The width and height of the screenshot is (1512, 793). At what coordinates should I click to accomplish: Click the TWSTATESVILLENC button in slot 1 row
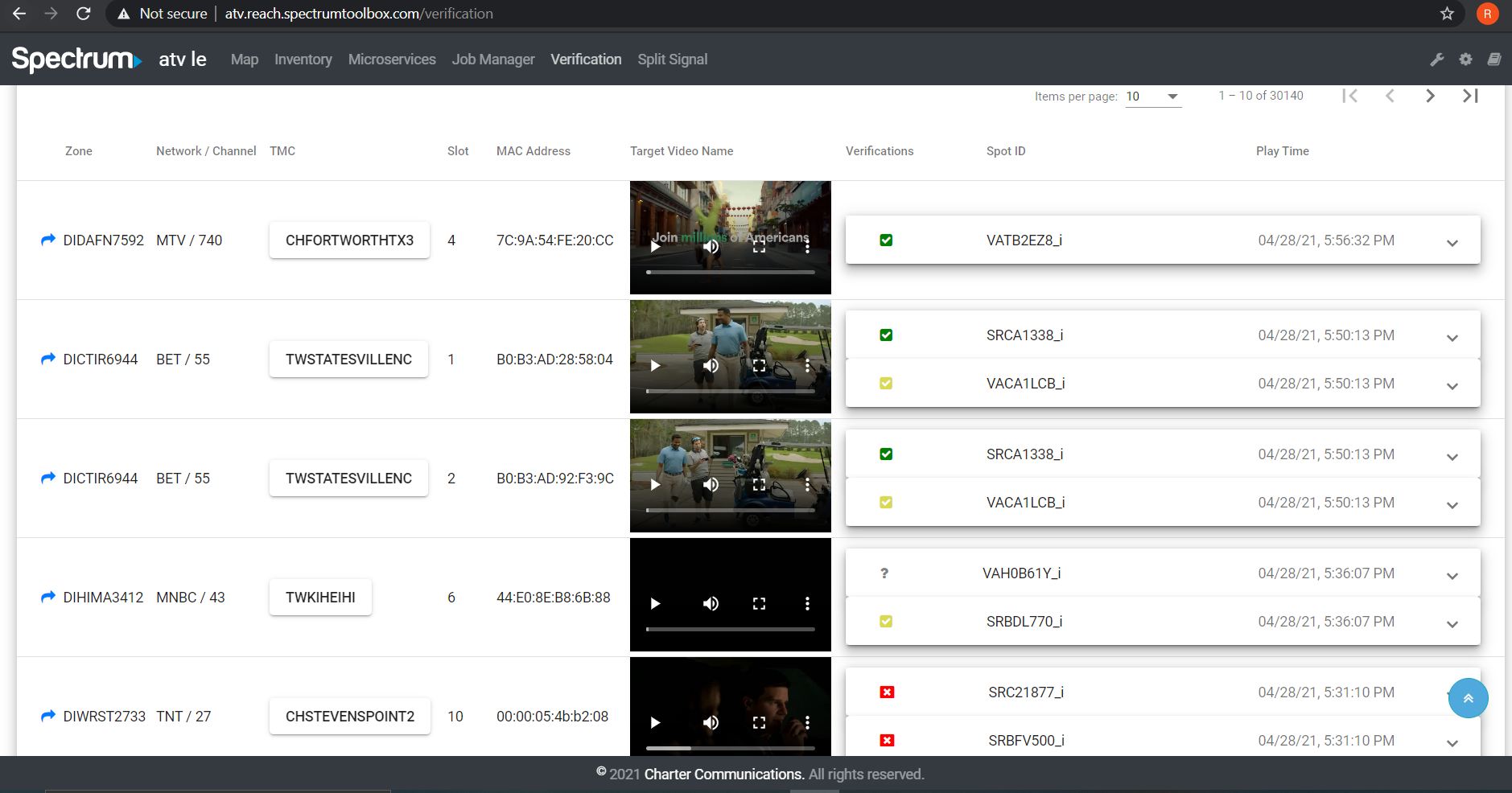(348, 359)
